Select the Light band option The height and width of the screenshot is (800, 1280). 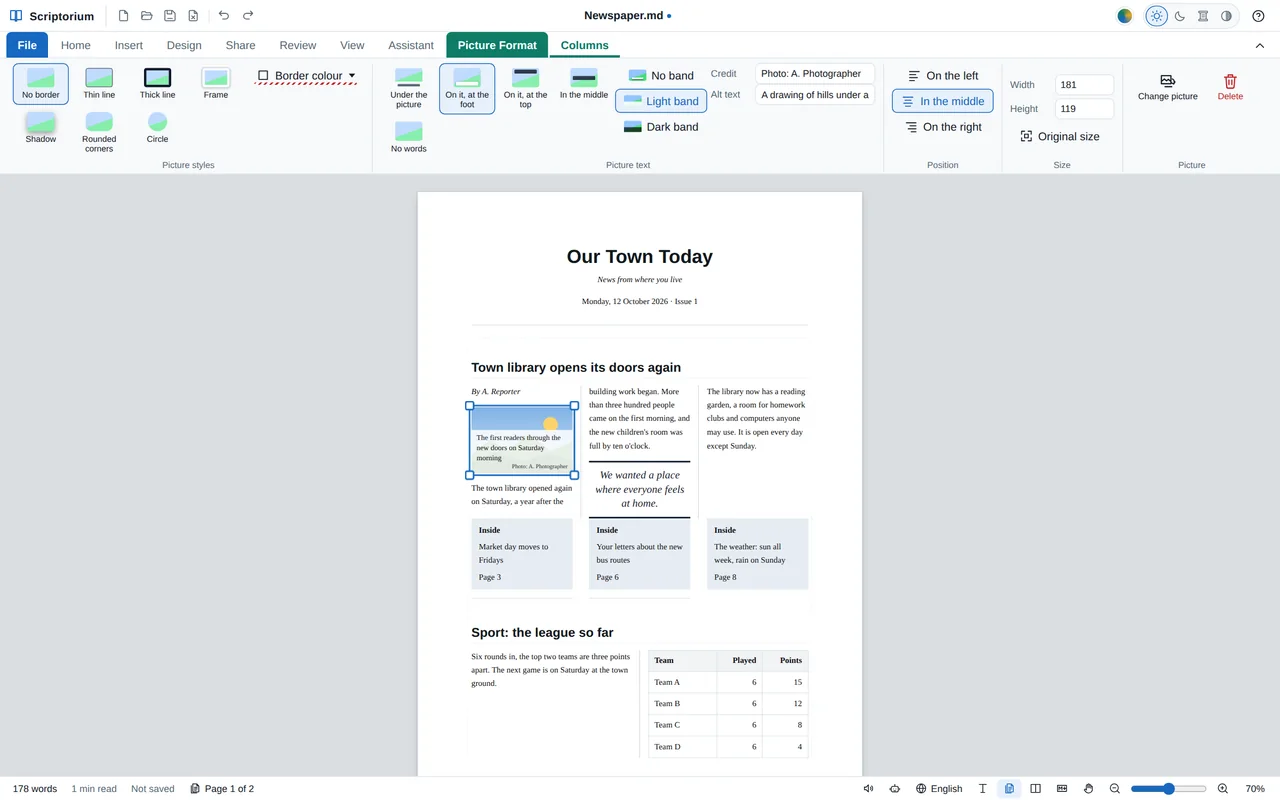(x=661, y=101)
